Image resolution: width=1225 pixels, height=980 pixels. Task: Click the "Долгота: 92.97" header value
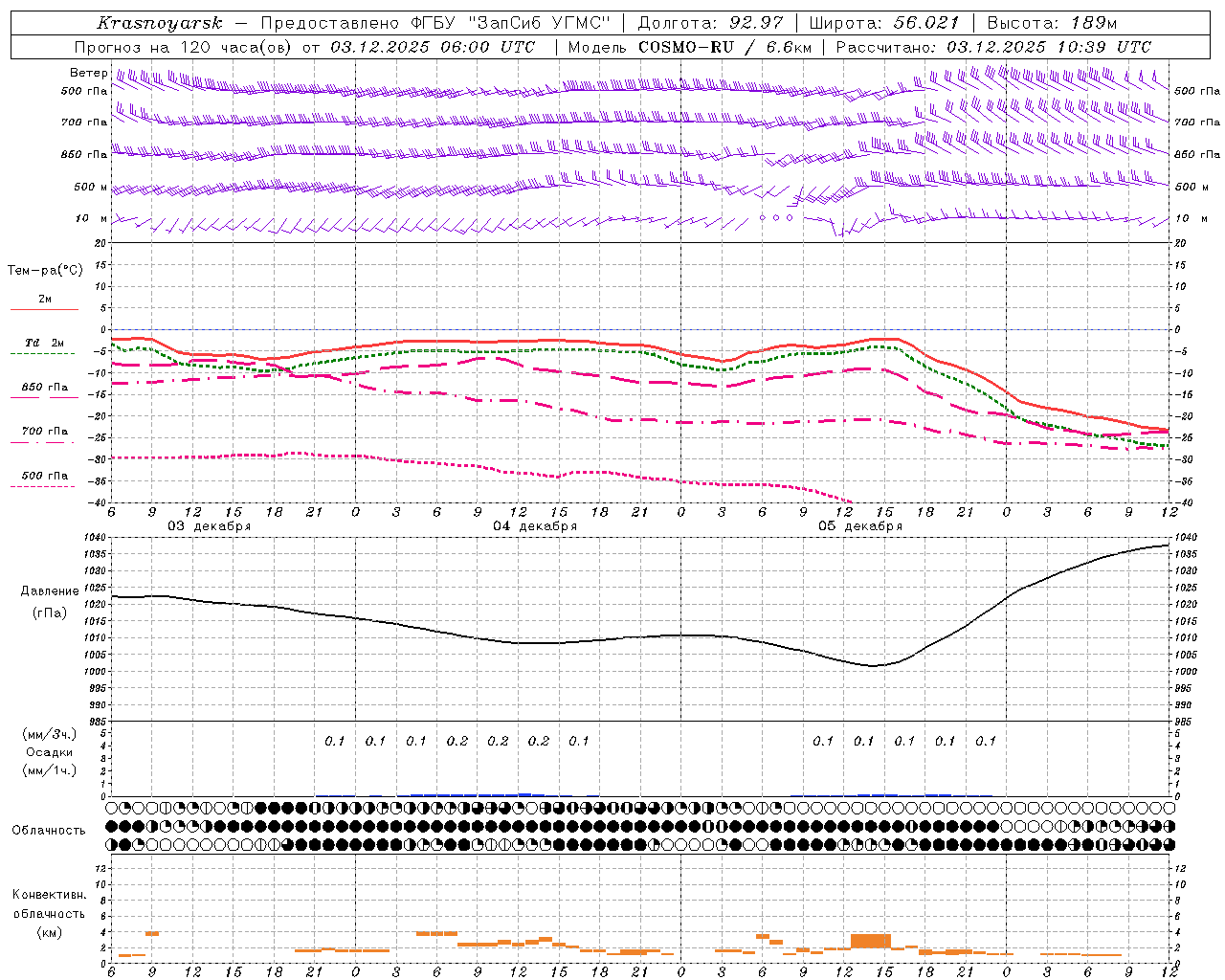point(710,23)
